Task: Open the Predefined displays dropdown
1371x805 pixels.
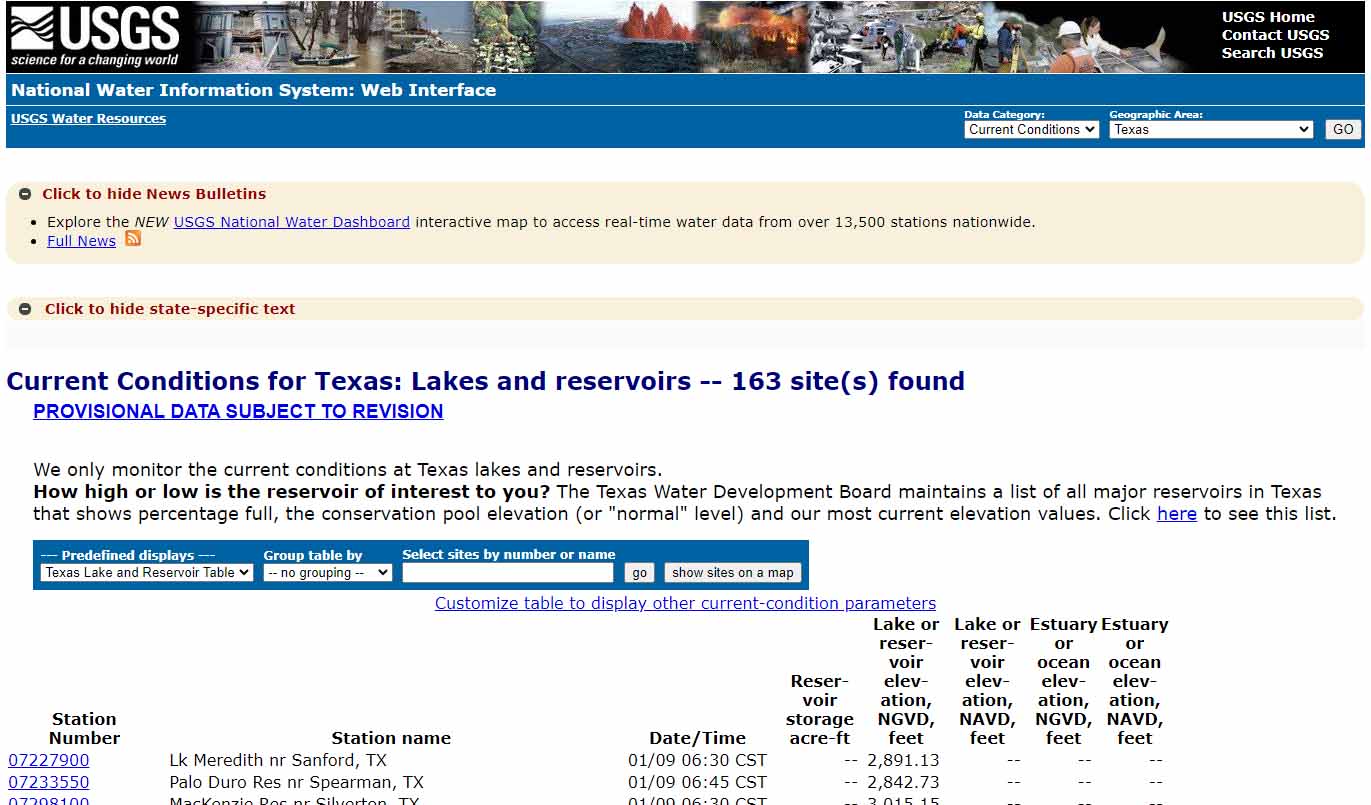Action: pyautogui.click(x=147, y=573)
